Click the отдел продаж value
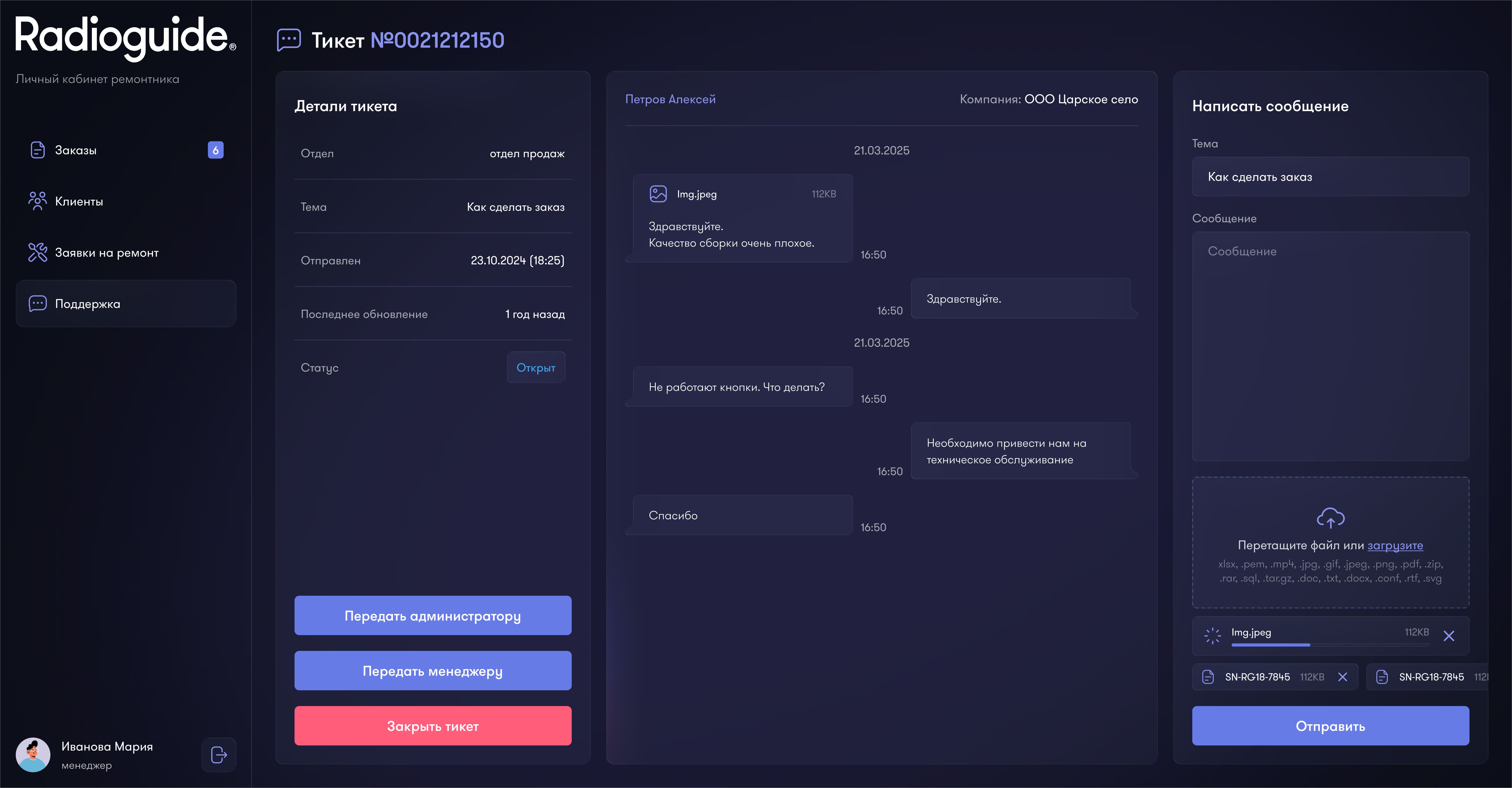This screenshot has width=1512, height=788. point(527,154)
